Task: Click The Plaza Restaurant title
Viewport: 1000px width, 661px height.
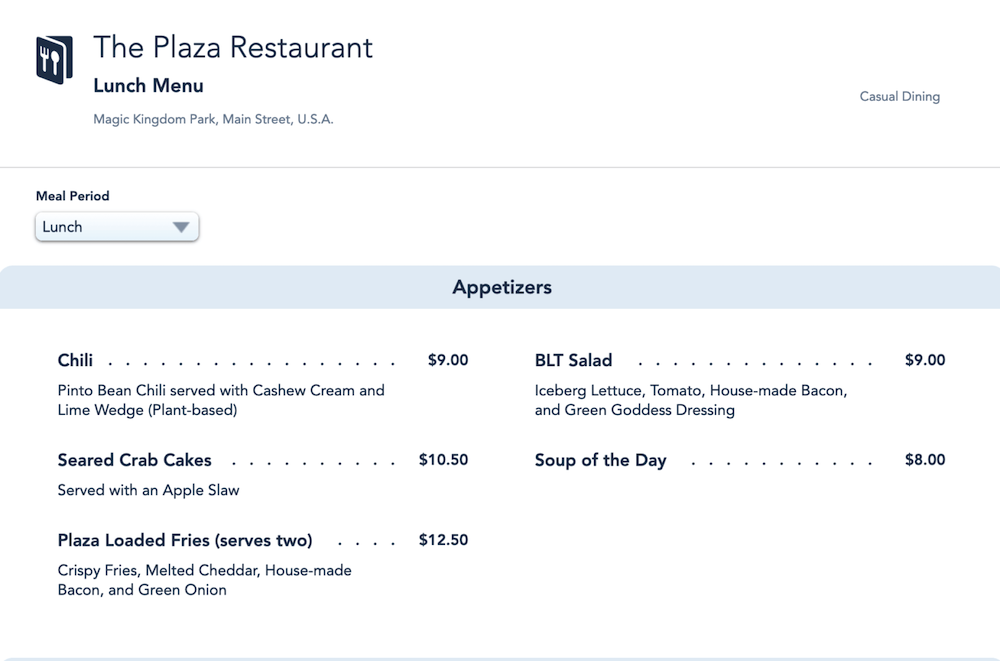Action: point(233,47)
